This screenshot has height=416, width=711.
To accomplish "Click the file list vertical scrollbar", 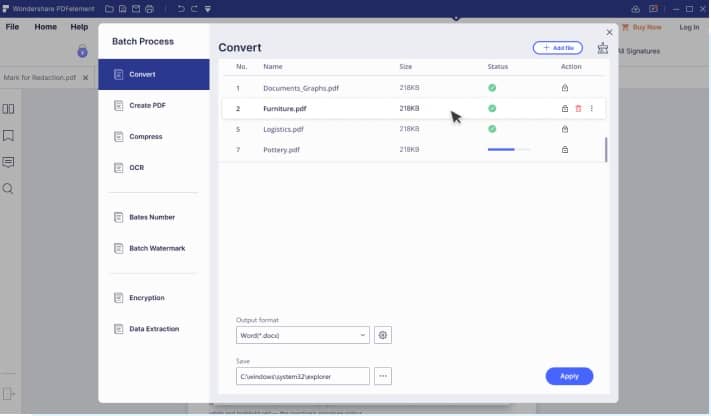I will tap(606, 149).
